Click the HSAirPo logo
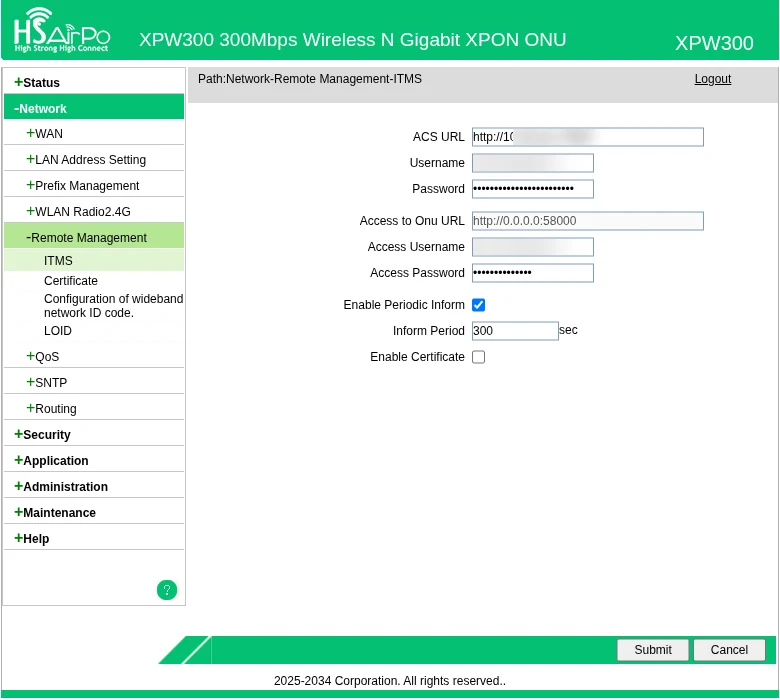780x700 pixels. pyautogui.click(x=62, y=30)
